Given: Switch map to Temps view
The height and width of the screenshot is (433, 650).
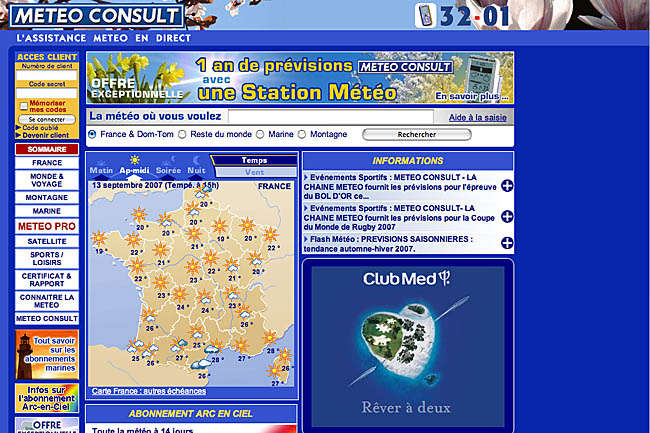Looking at the screenshot, I should click(254, 160).
